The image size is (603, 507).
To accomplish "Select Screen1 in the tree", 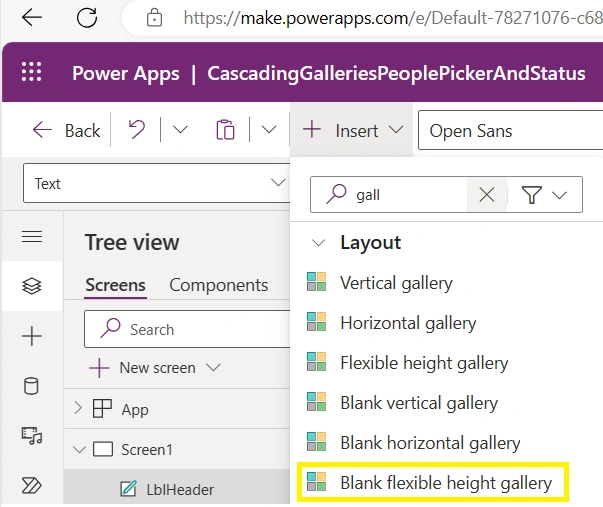I will point(147,450).
